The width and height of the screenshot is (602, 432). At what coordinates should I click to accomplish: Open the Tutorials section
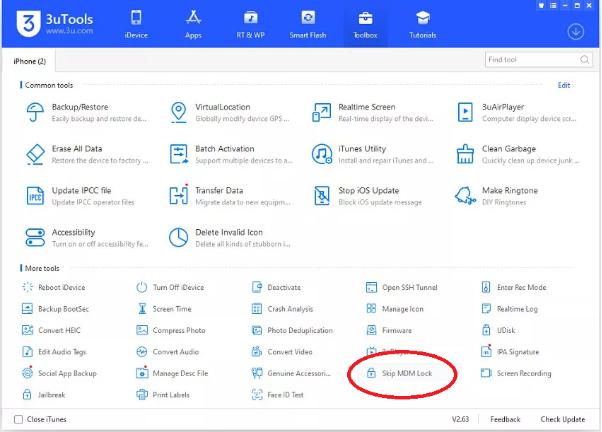click(x=423, y=25)
